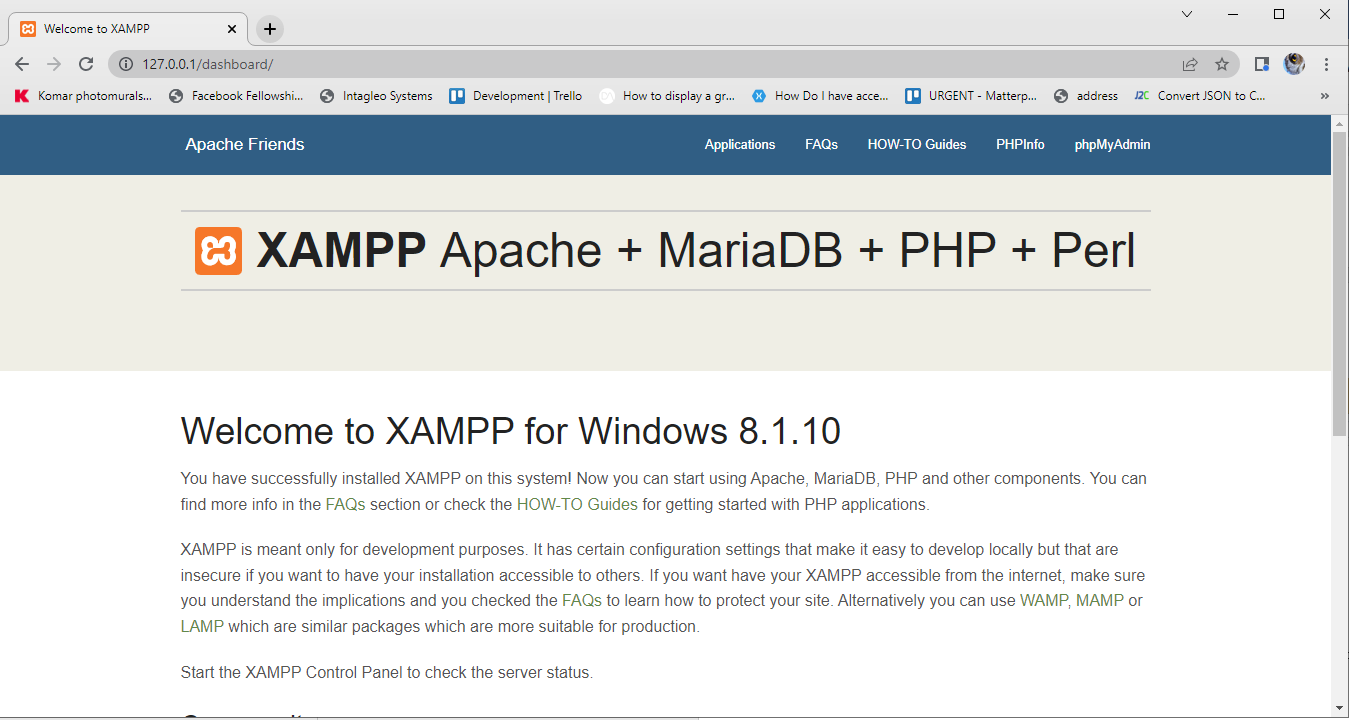Open Intagleo Systems bookmark

click(x=376, y=96)
